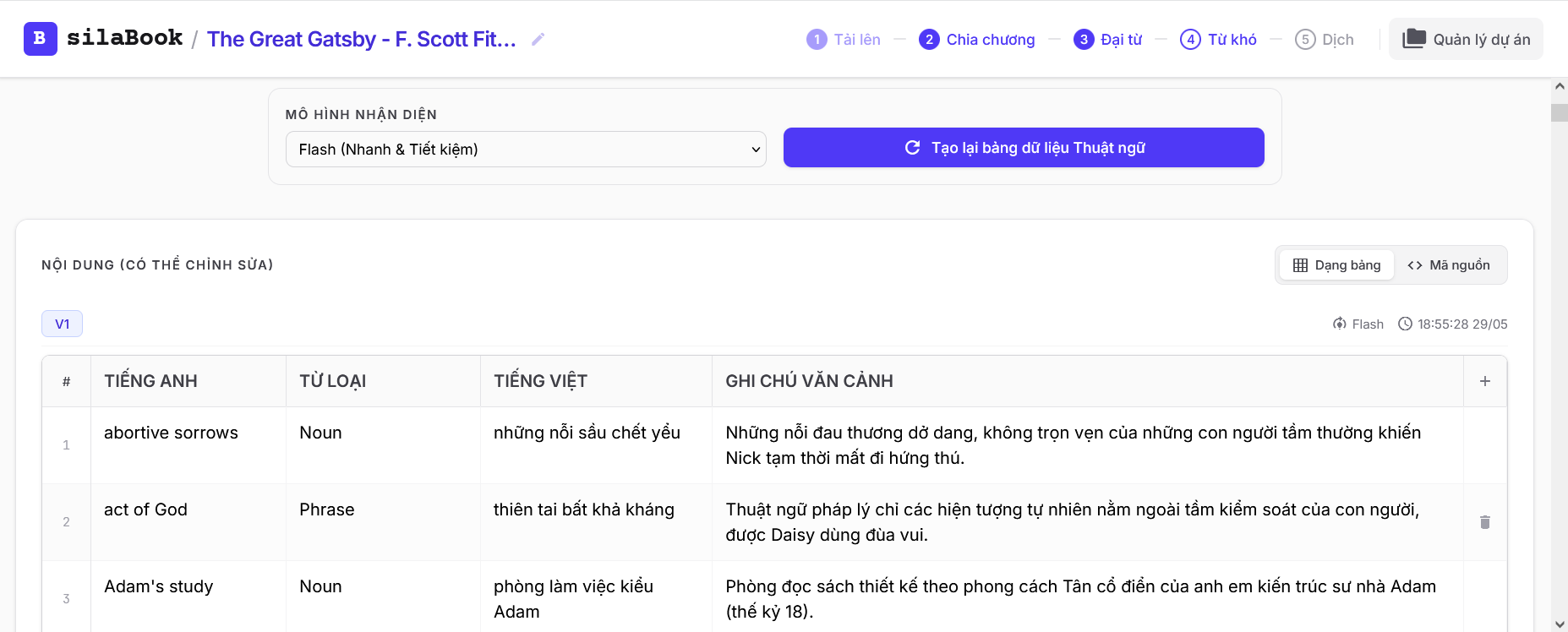Screen dimensions: 1568x632
Task: Edit the note beginning Những nỗi đau thương
Action: (1087, 445)
